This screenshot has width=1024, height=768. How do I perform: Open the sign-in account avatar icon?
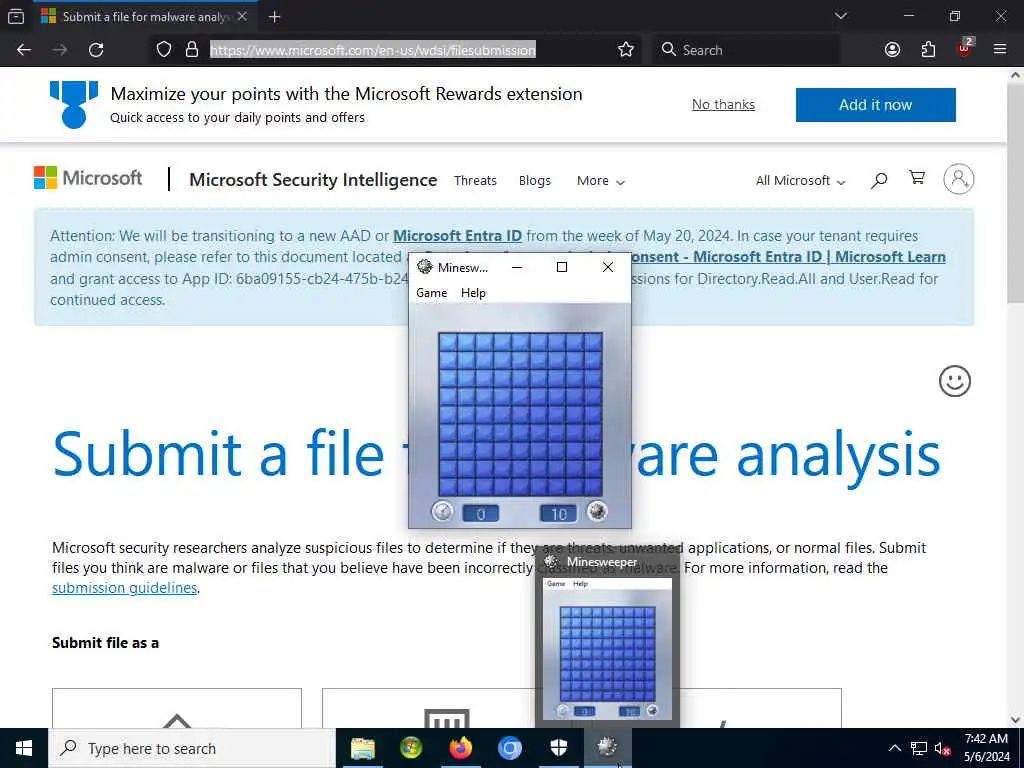[x=959, y=178]
